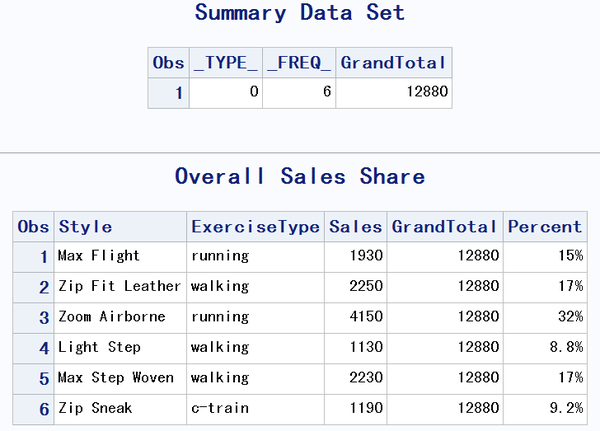Click the Light Step cell
The image size is (600, 431).
(x=98, y=347)
